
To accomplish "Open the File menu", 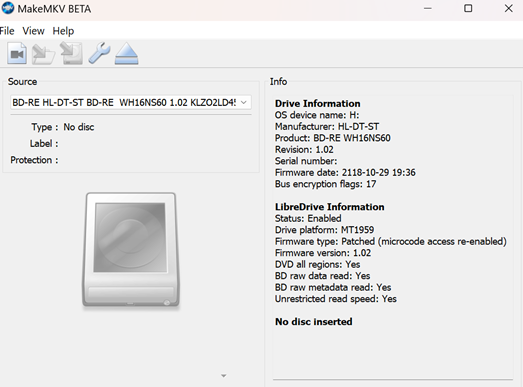I will pos(7,31).
